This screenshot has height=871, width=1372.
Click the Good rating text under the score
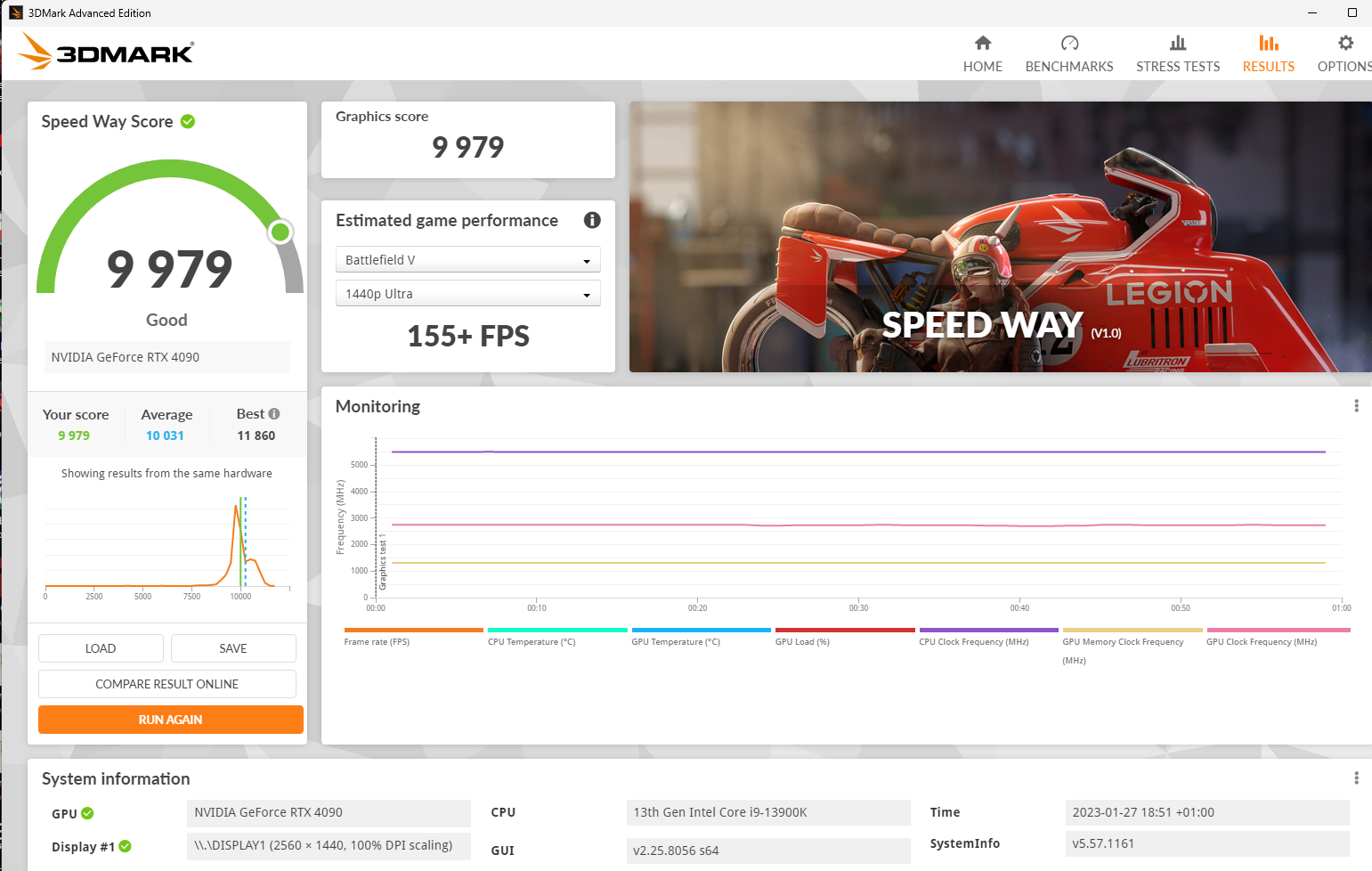166,320
